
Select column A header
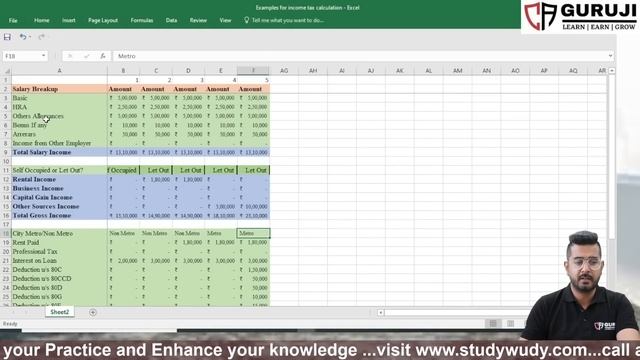click(59, 71)
